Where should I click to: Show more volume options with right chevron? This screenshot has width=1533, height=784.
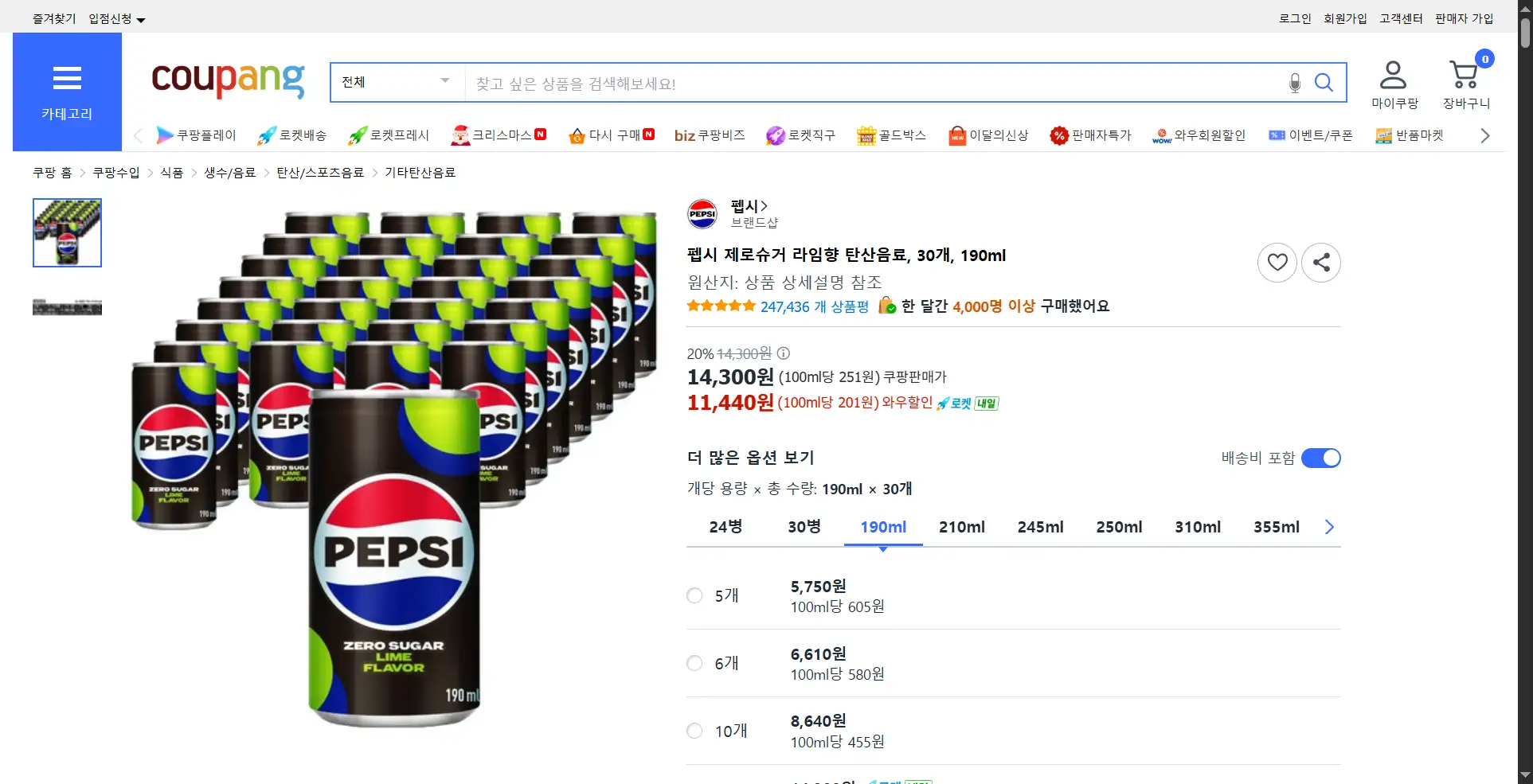click(x=1328, y=527)
